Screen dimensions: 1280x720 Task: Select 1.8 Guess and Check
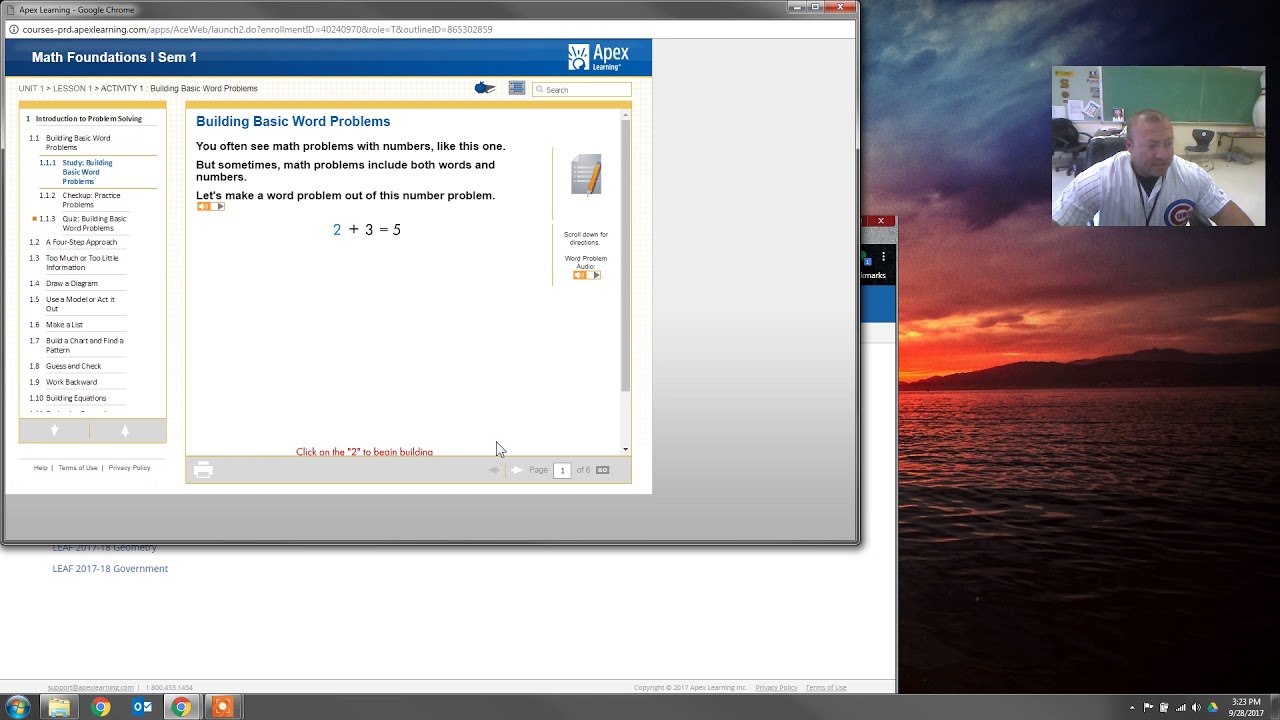point(73,366)
